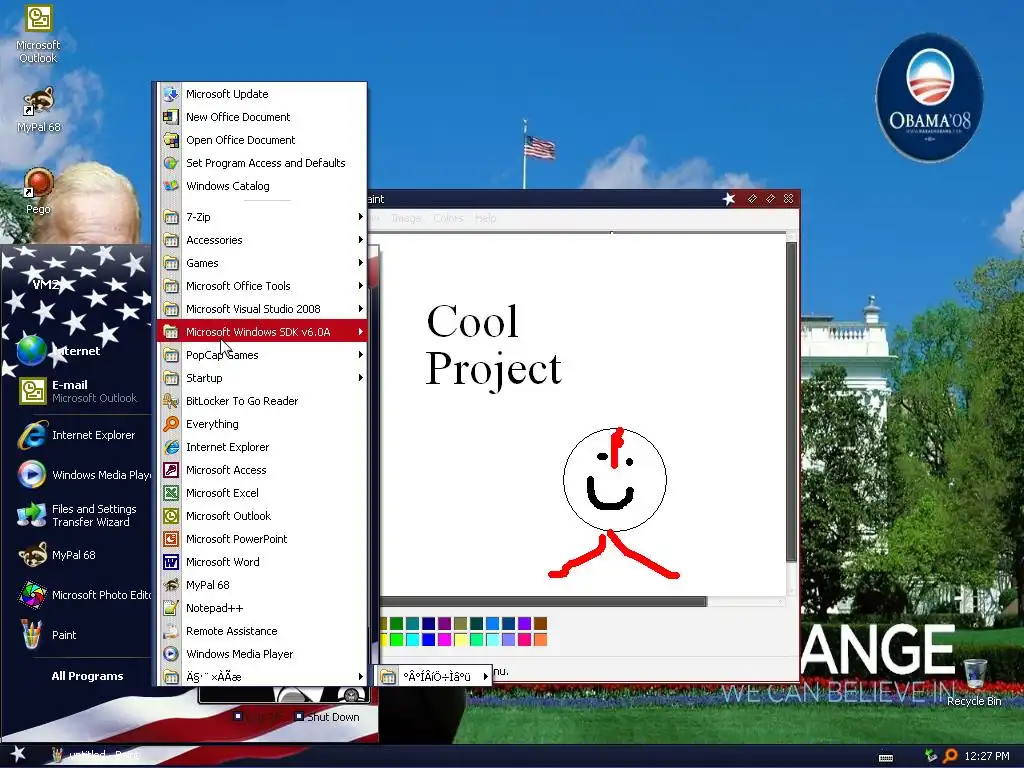Expand Microsoft Visual Studio 2008 folder
The width and height of the screenshot is (1024, 768).
[x=261, y=309]
